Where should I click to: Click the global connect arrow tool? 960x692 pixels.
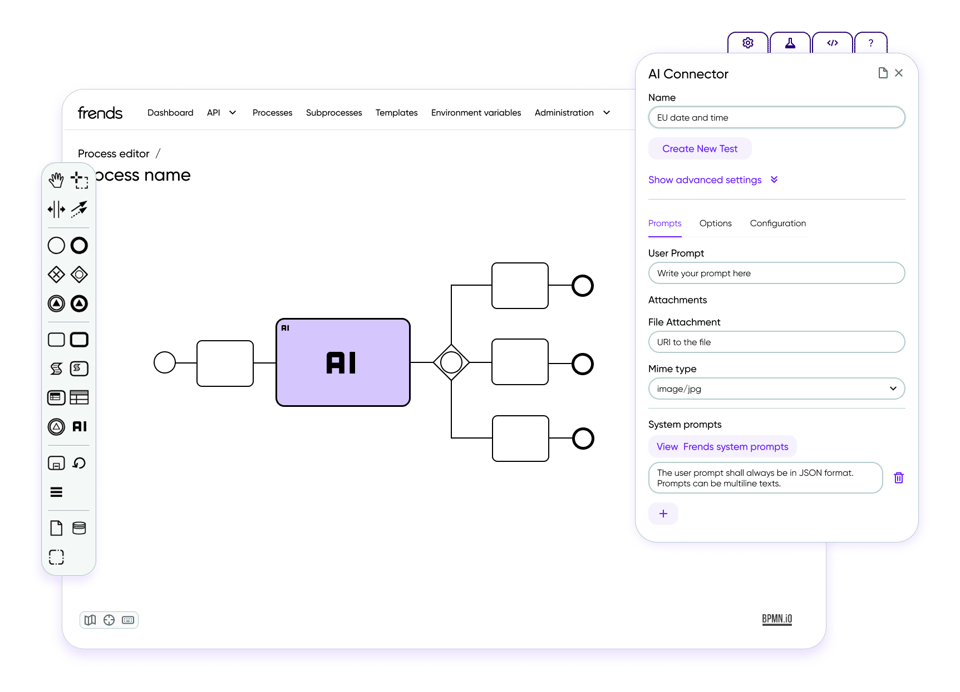79,209
